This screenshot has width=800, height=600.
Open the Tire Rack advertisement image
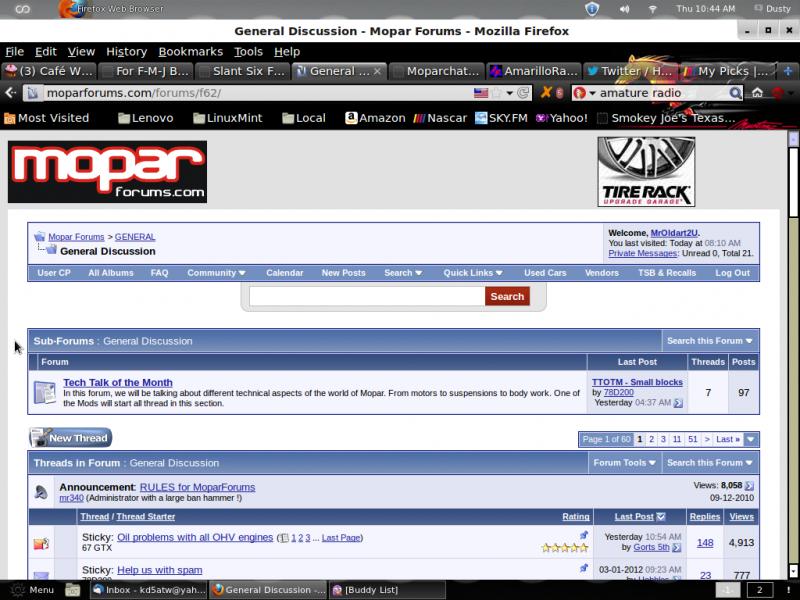(x=645, y=172)
